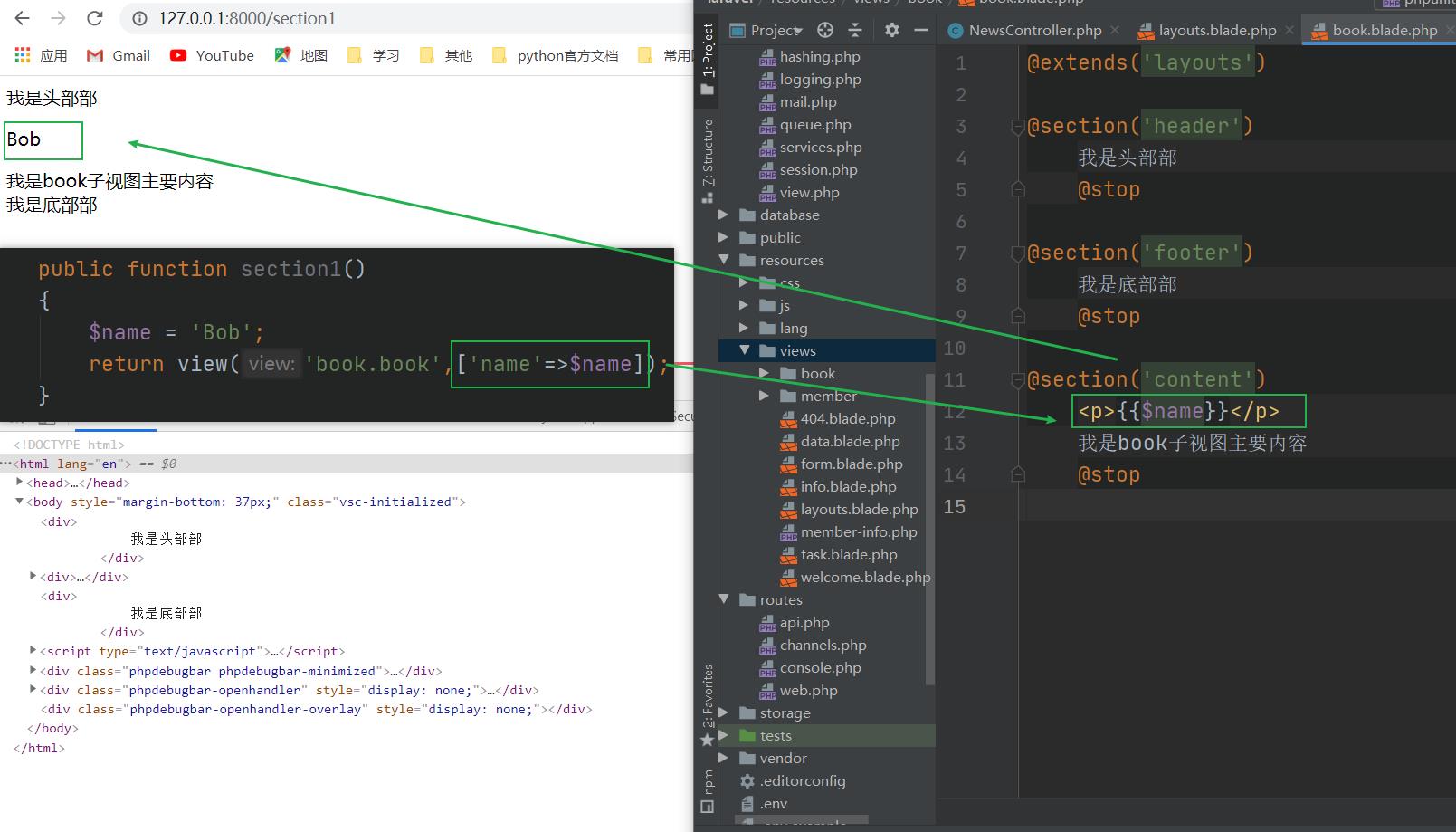Open api.php routes file
Viewport: 1456px width, 832px height.
click(795, 622)
